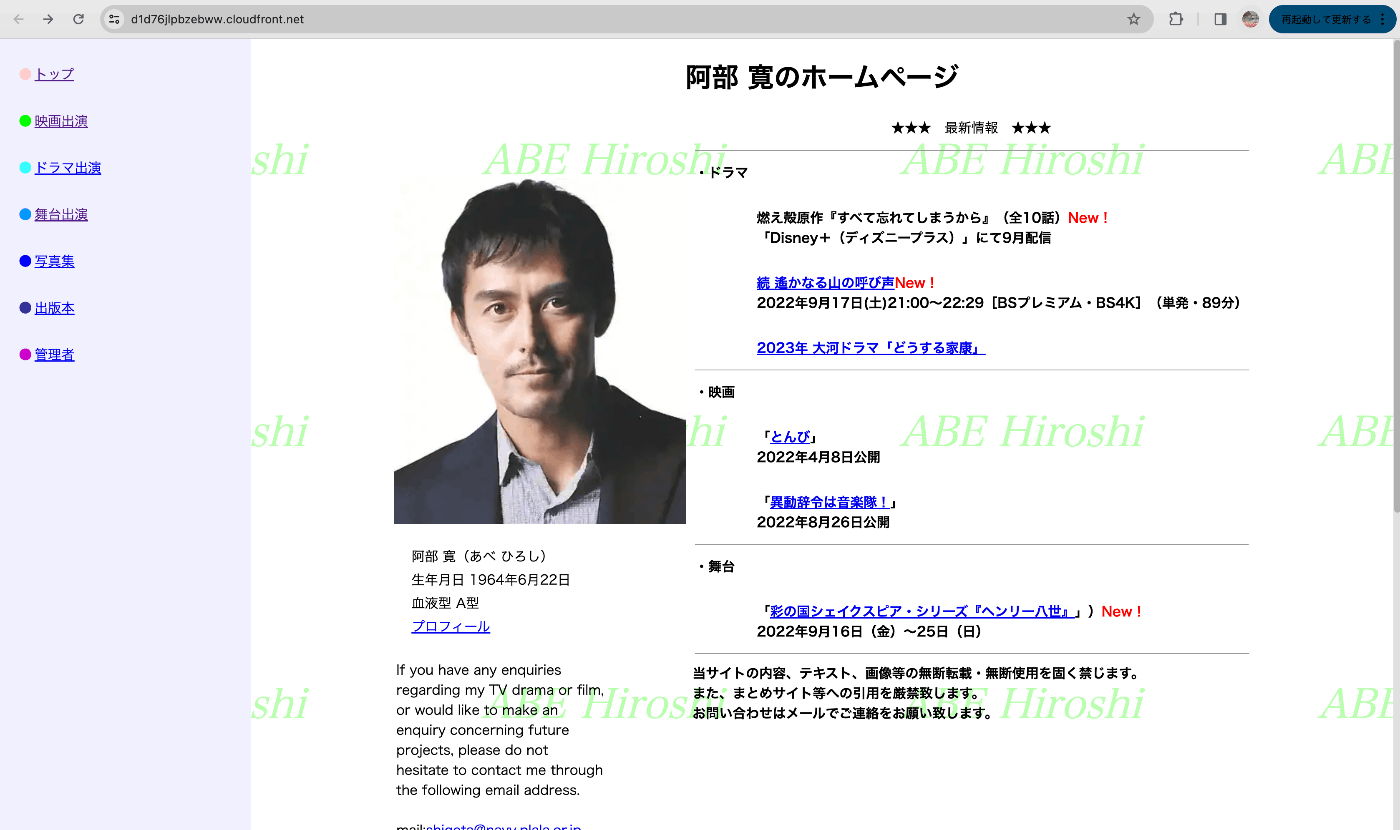Click the portrait photo of Abe Hiroshi

pyautogui.click(x=540, y=351)
